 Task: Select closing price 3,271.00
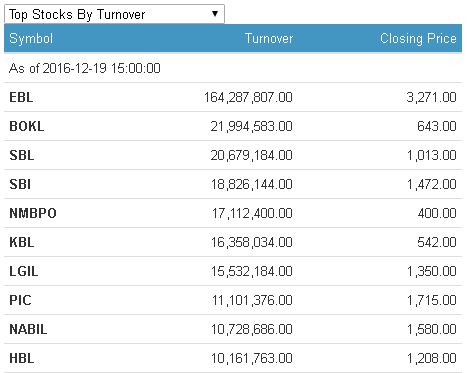point(431,97)
